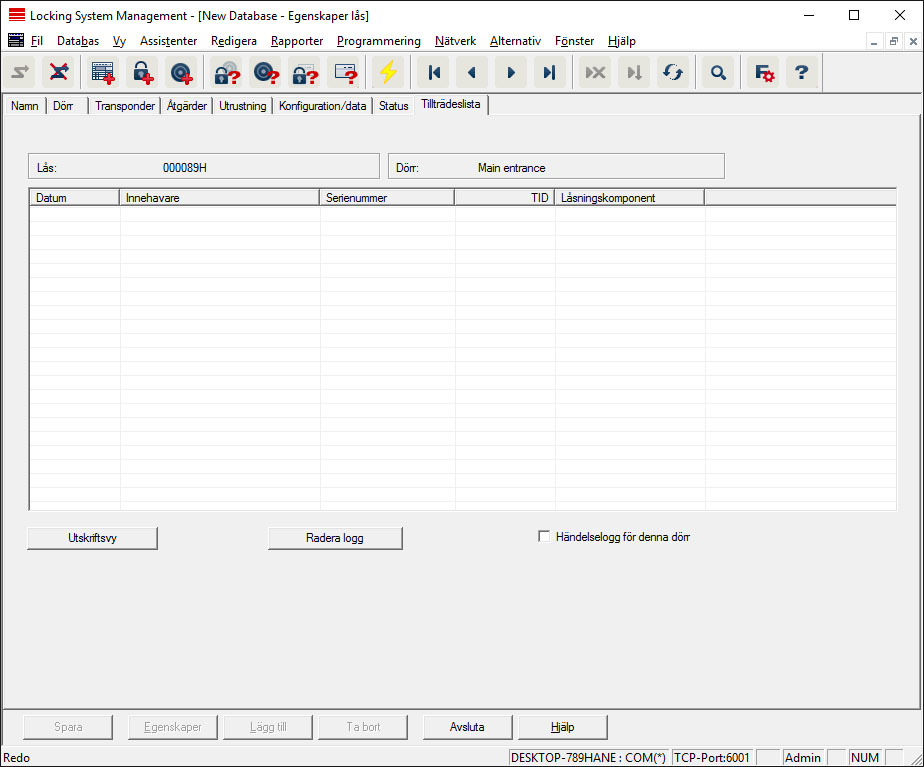Screen dimensions: 924x767
Task: Click the filter settings icon
Action: point(764,73)
